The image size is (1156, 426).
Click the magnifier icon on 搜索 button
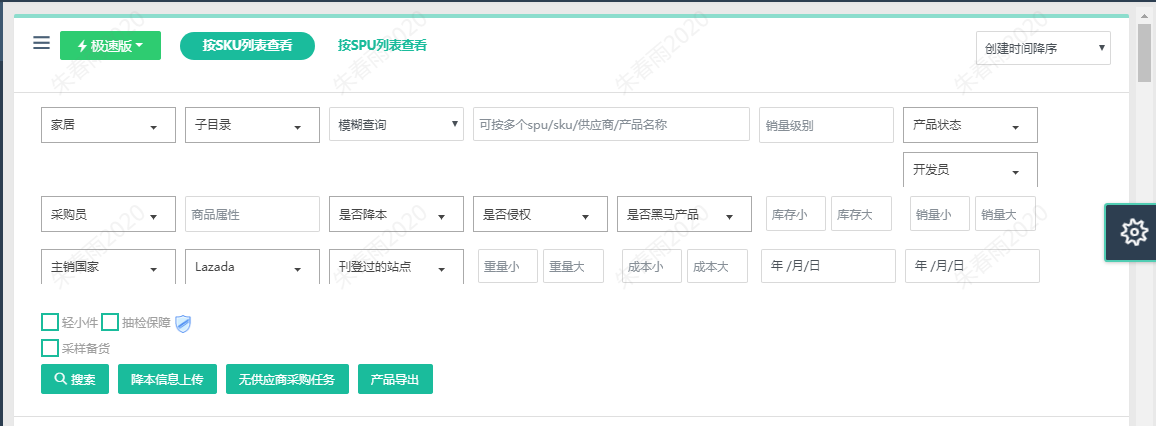click(x=60, y=380)
